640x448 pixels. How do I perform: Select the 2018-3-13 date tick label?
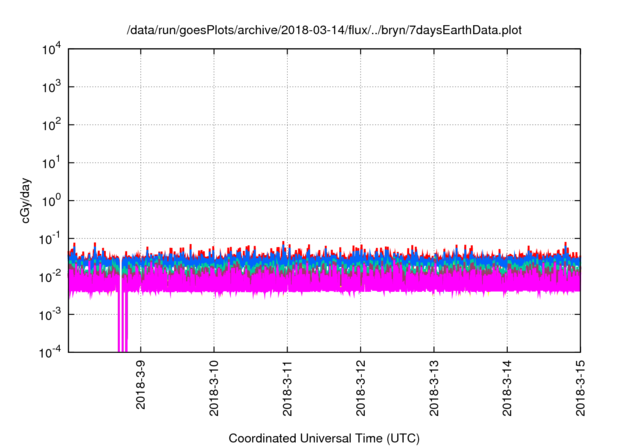(x=434, y=388)
